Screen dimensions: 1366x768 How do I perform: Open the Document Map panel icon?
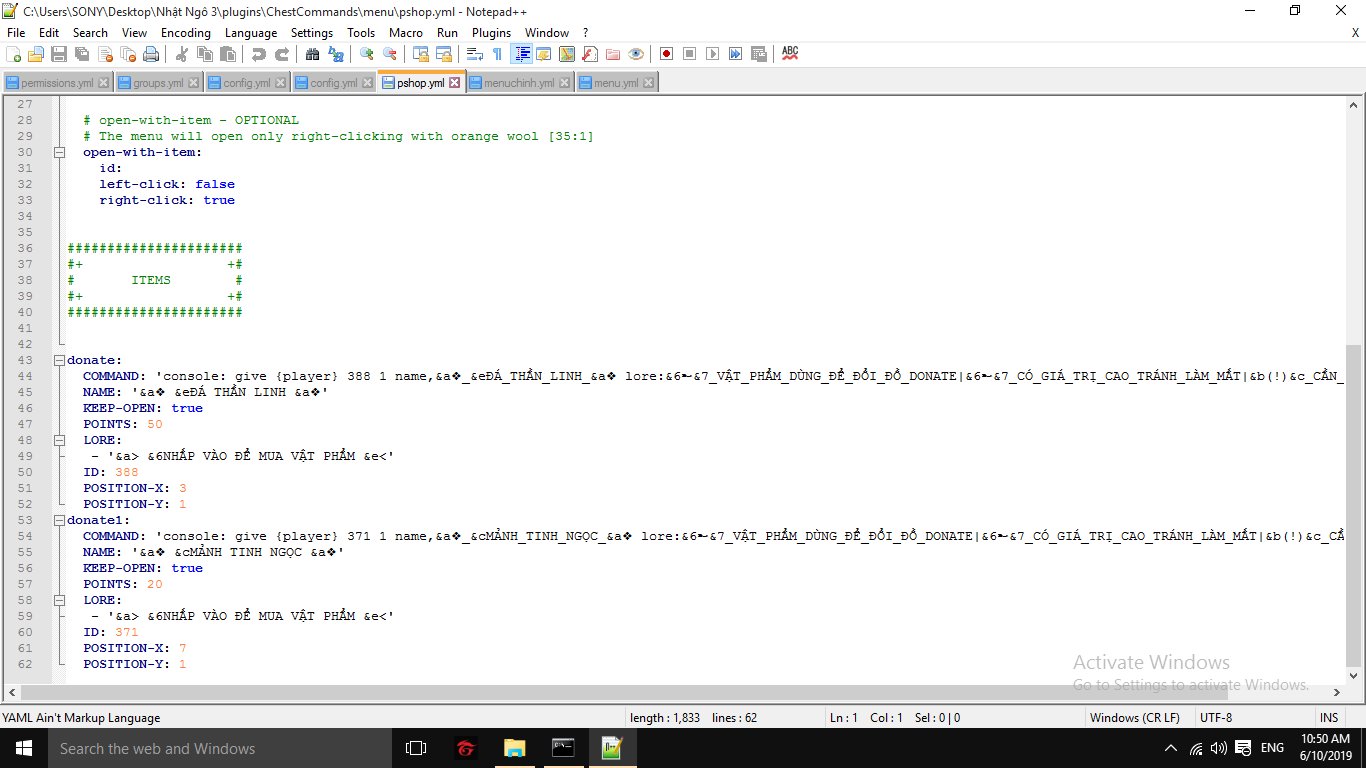567,54
